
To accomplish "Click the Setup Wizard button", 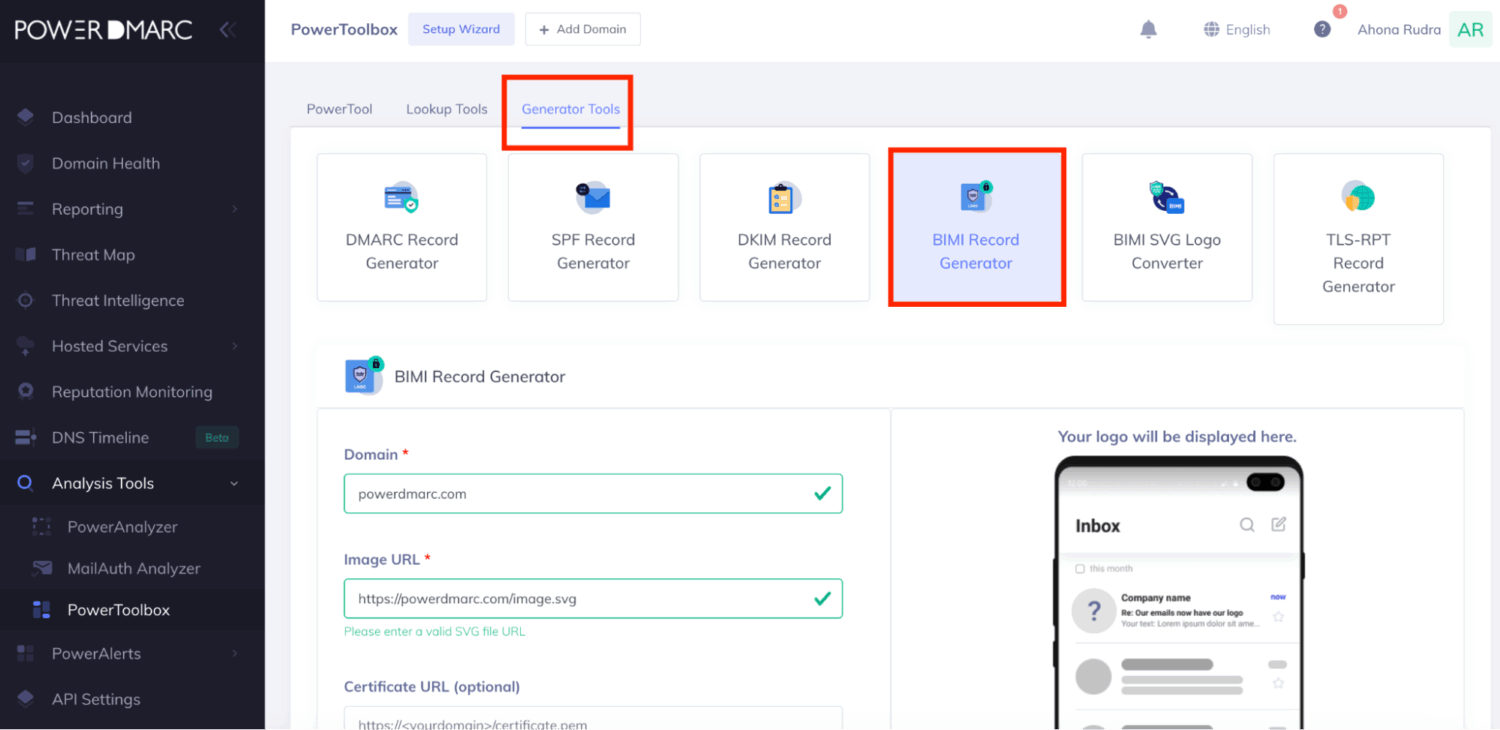I will (x=460, y=29).
